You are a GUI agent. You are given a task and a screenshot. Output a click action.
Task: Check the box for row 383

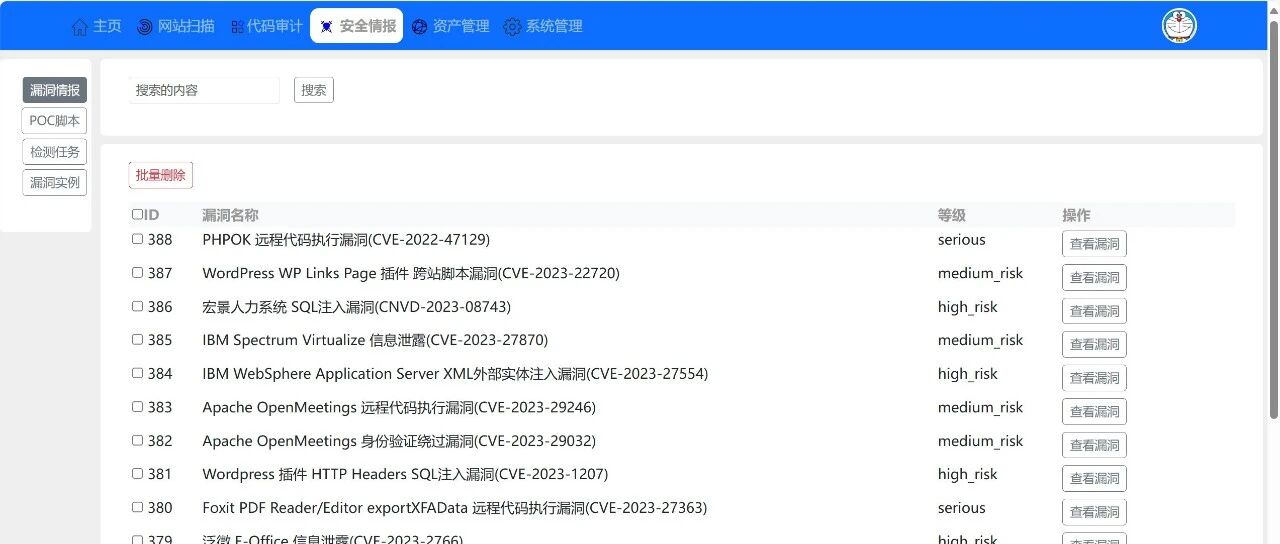tap(137, 406)
